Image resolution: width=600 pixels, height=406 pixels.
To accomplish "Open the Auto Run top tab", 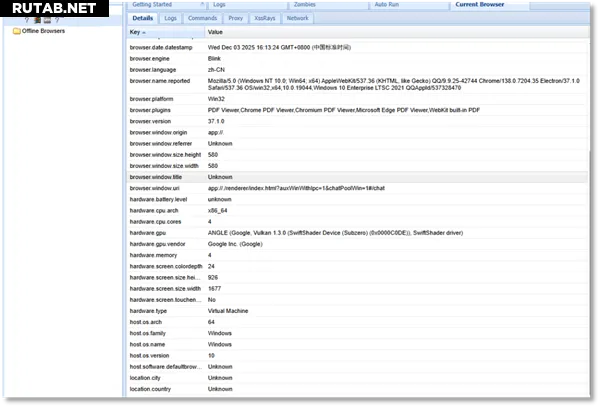I will [x=386, y=5].
